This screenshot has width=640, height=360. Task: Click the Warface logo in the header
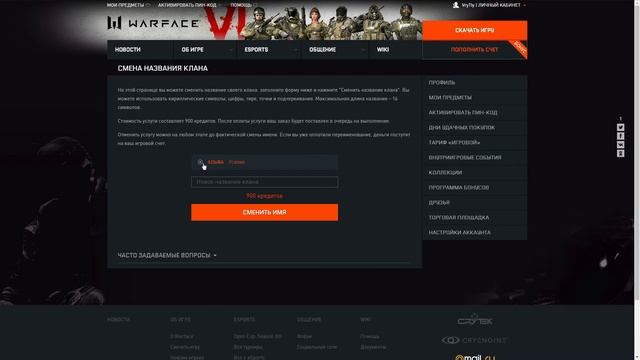tap(153, 23)
